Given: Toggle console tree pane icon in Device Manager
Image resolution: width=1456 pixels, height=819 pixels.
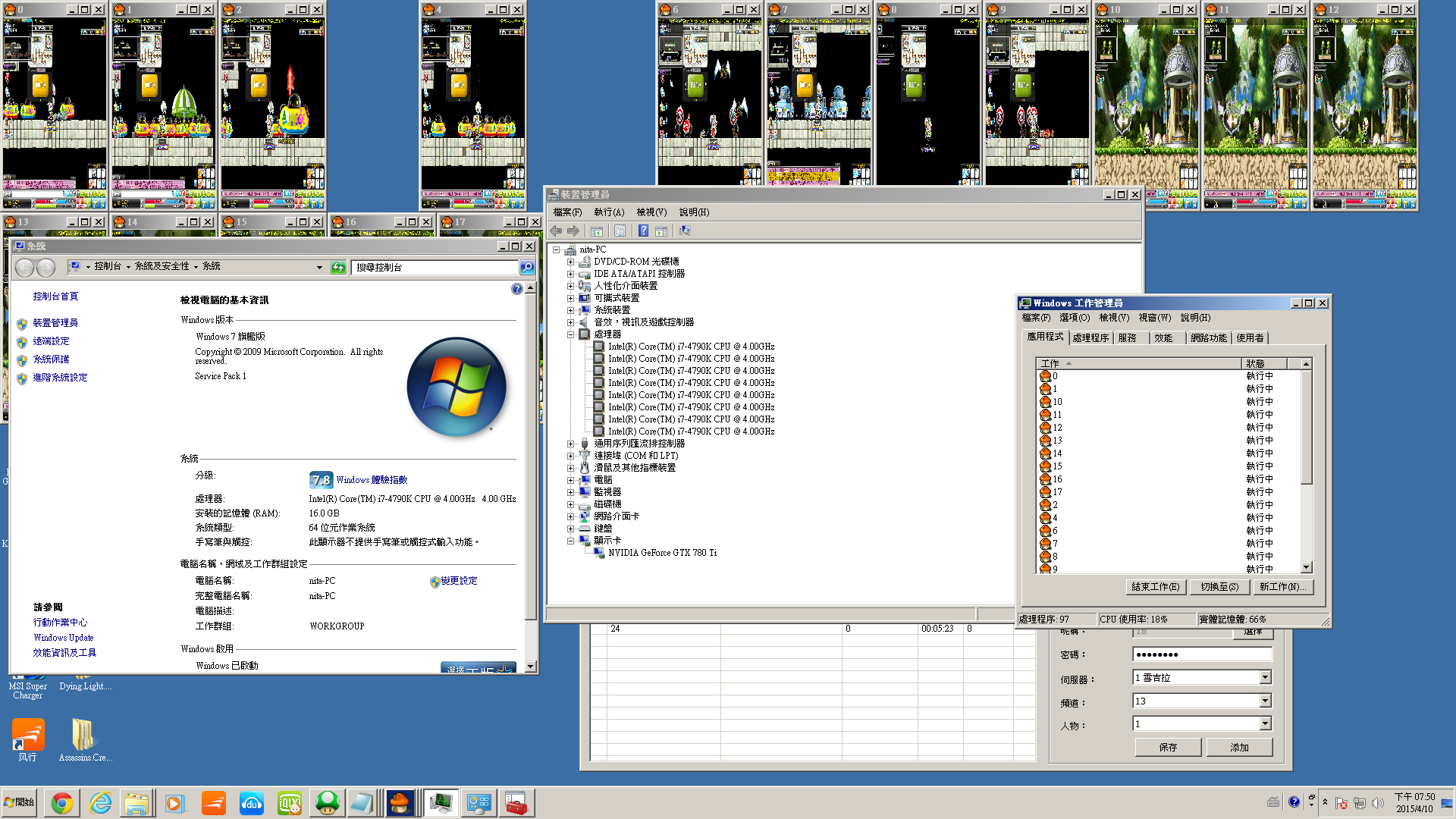Looking at the screenshot, I should [x=597, y=231].
